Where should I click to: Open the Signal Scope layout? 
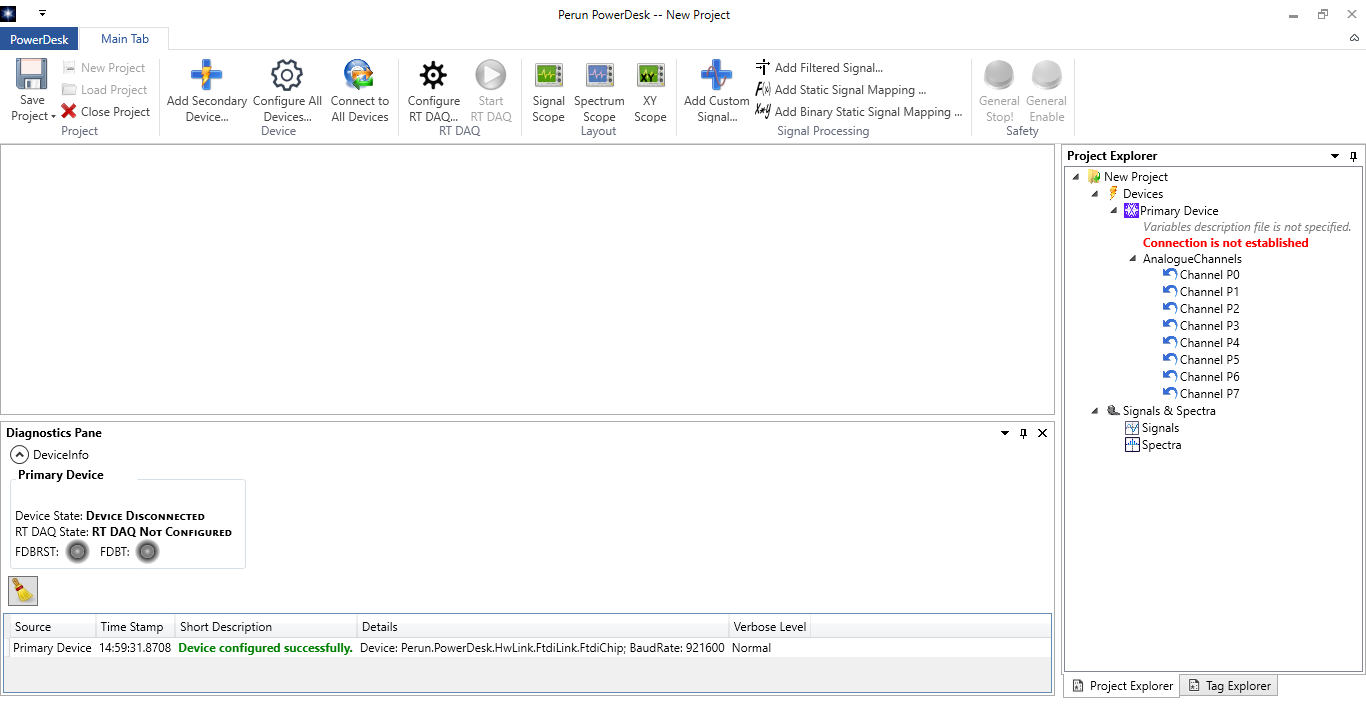point(548,75)
